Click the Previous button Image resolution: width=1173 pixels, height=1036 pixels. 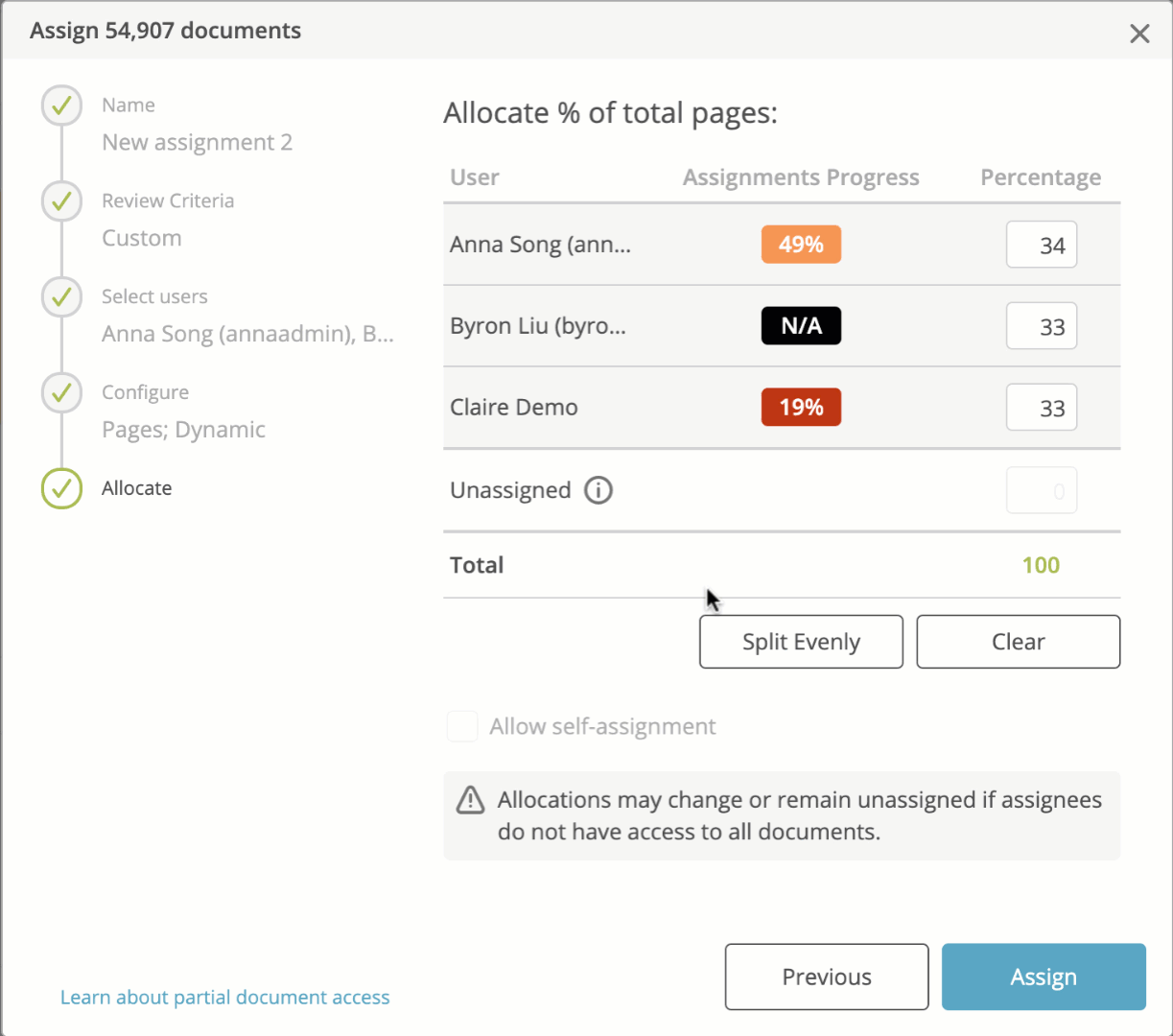point(827,977)
